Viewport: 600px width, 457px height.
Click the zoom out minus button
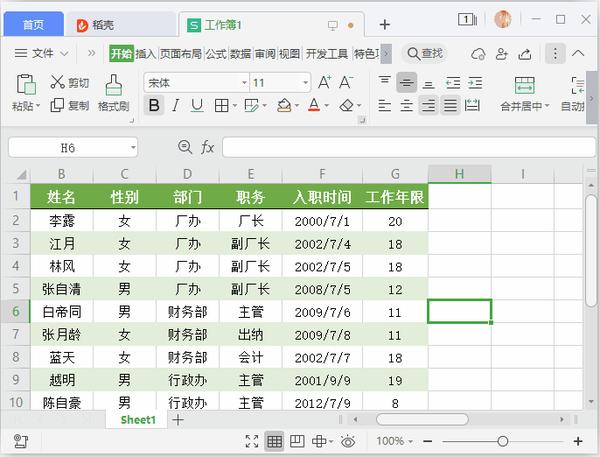tap(428, 442)
